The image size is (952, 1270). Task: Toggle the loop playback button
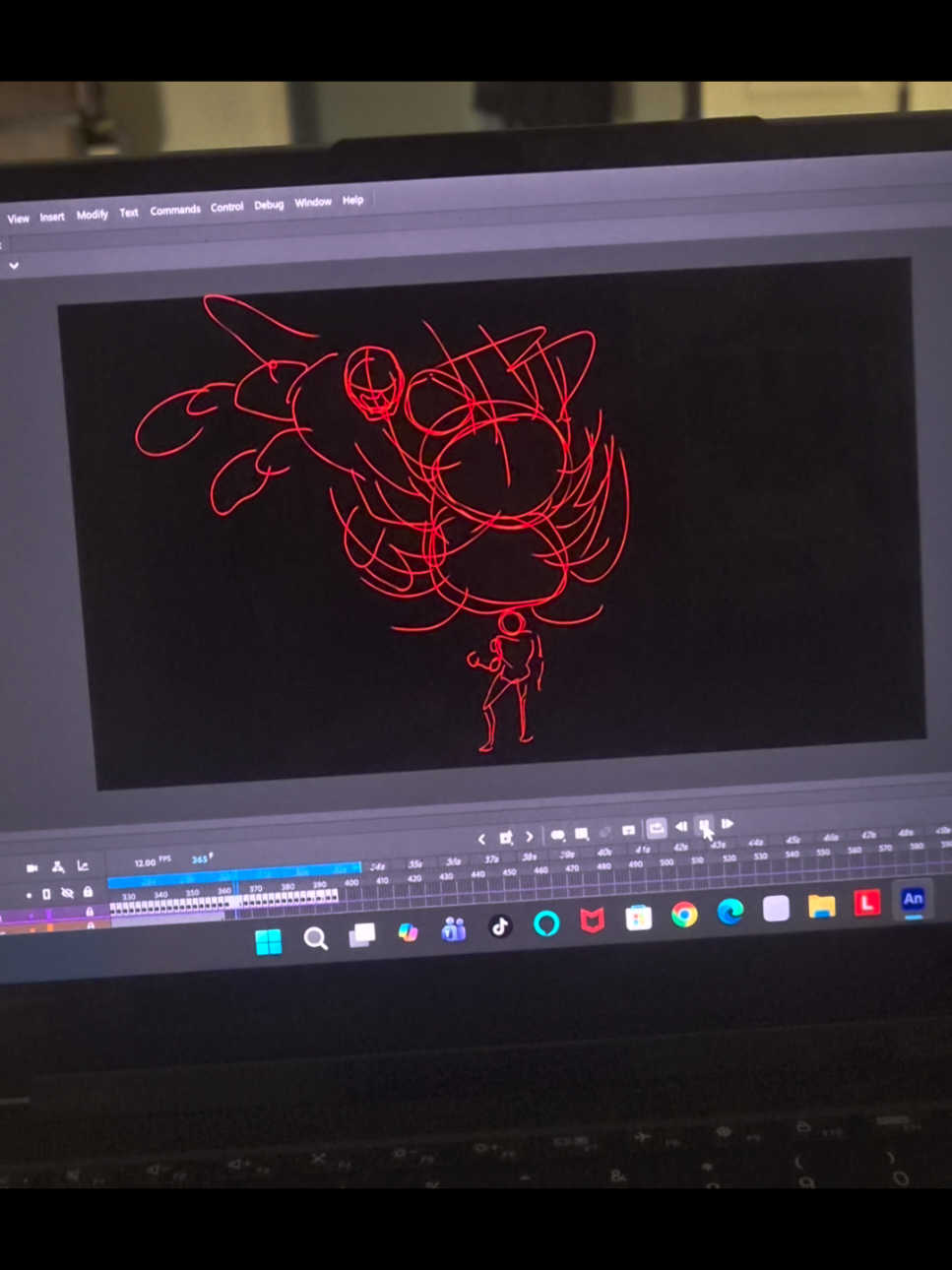pyautogui.click(x=656, y=829)
